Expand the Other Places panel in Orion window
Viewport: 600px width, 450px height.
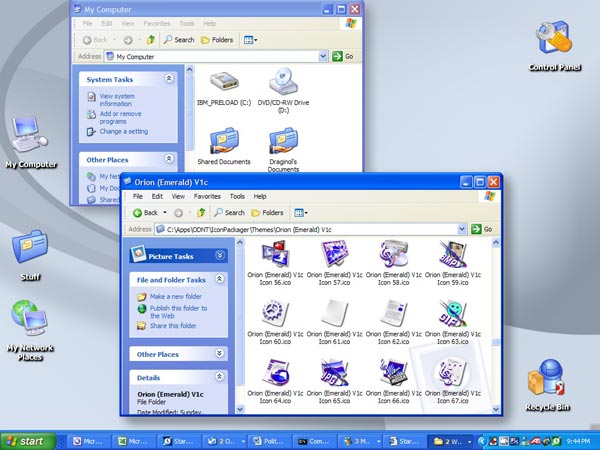click(x=219, y=354)
